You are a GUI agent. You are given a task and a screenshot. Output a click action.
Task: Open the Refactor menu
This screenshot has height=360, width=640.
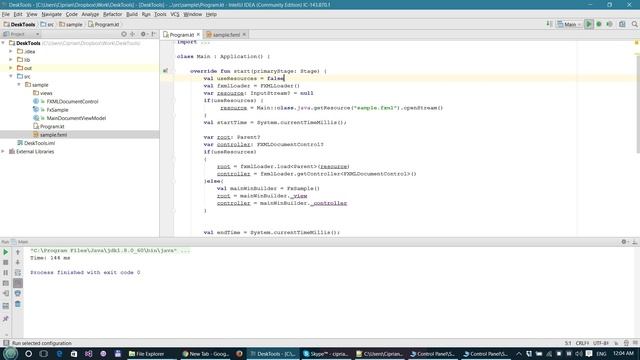pyautogui.click(x=112, y=14)
